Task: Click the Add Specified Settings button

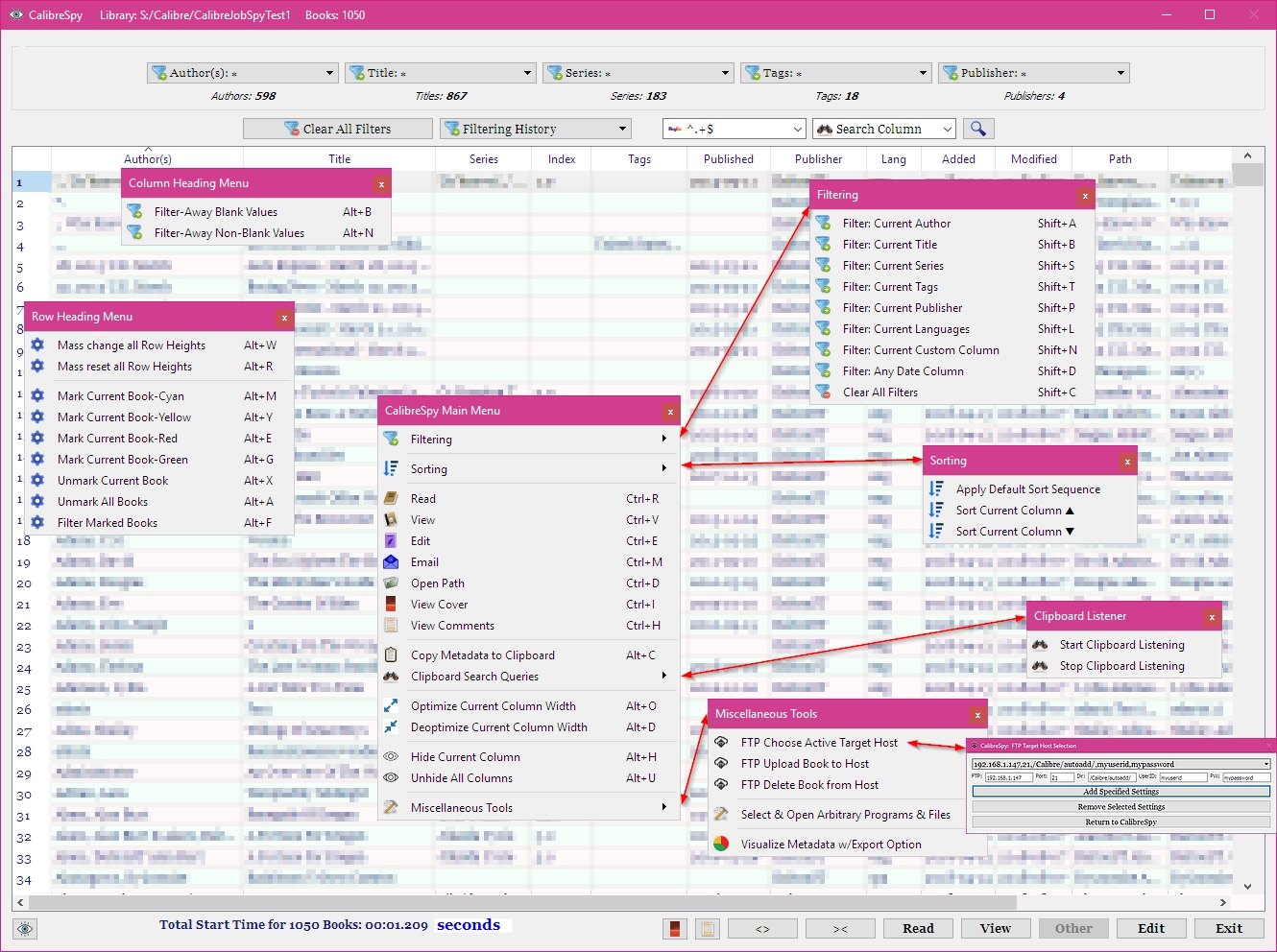Action: [1120, 792]
